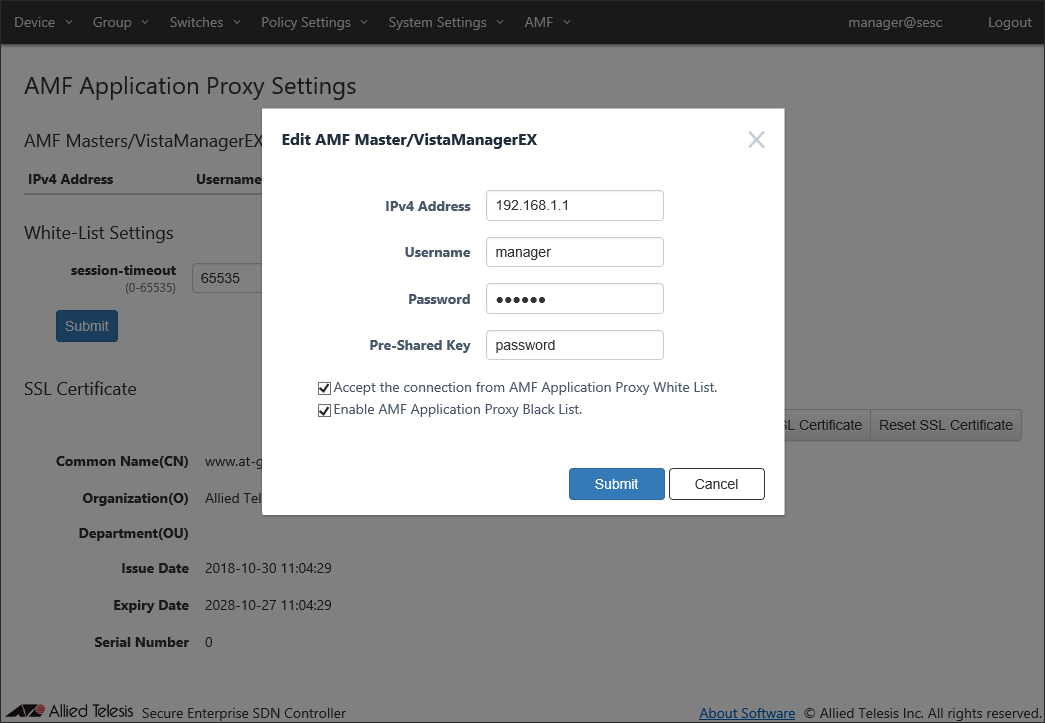
Task: Click into the Password field
Action: pos(574,299)
